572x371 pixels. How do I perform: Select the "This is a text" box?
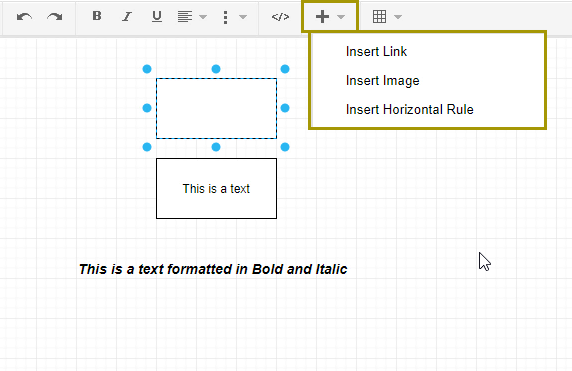(216, 189)
